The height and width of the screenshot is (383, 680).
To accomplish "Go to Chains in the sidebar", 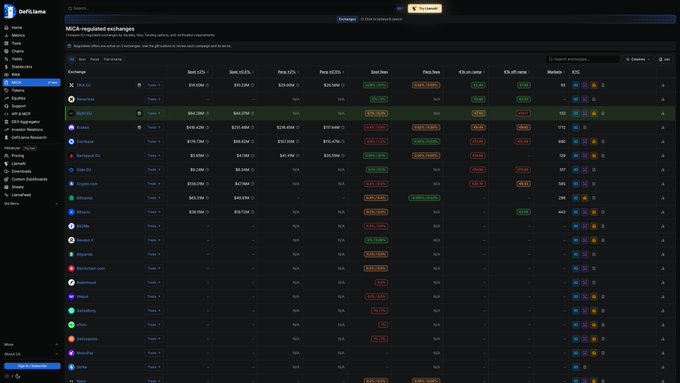I will 17,51.
